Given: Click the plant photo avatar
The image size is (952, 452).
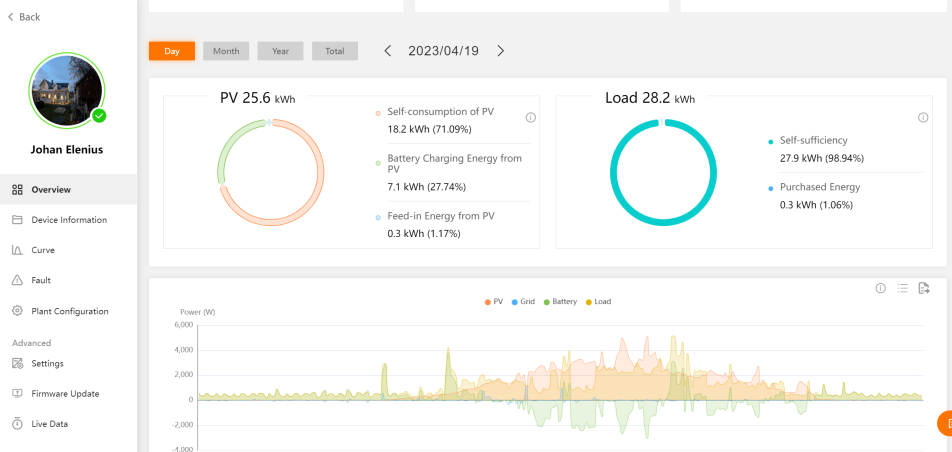Looking at the screenshot, I should [x=66, y=91].
